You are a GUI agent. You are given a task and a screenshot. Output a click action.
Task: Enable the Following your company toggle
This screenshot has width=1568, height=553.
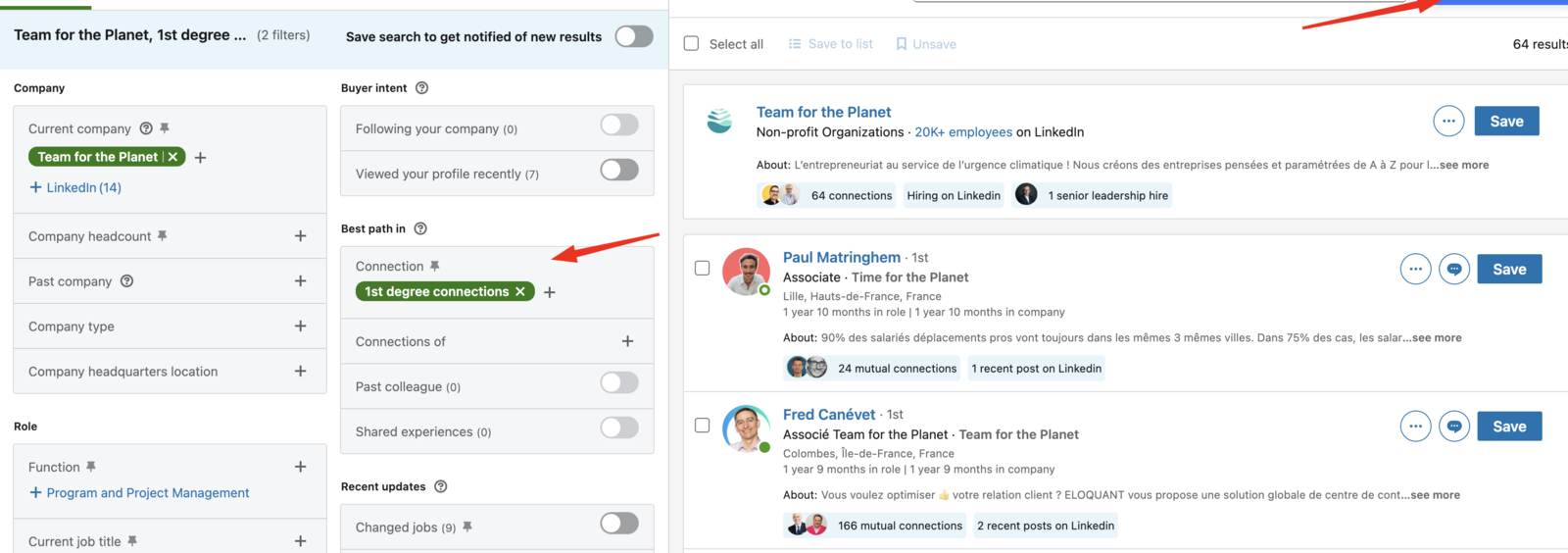pyautogui.click(x=619, y=125)
